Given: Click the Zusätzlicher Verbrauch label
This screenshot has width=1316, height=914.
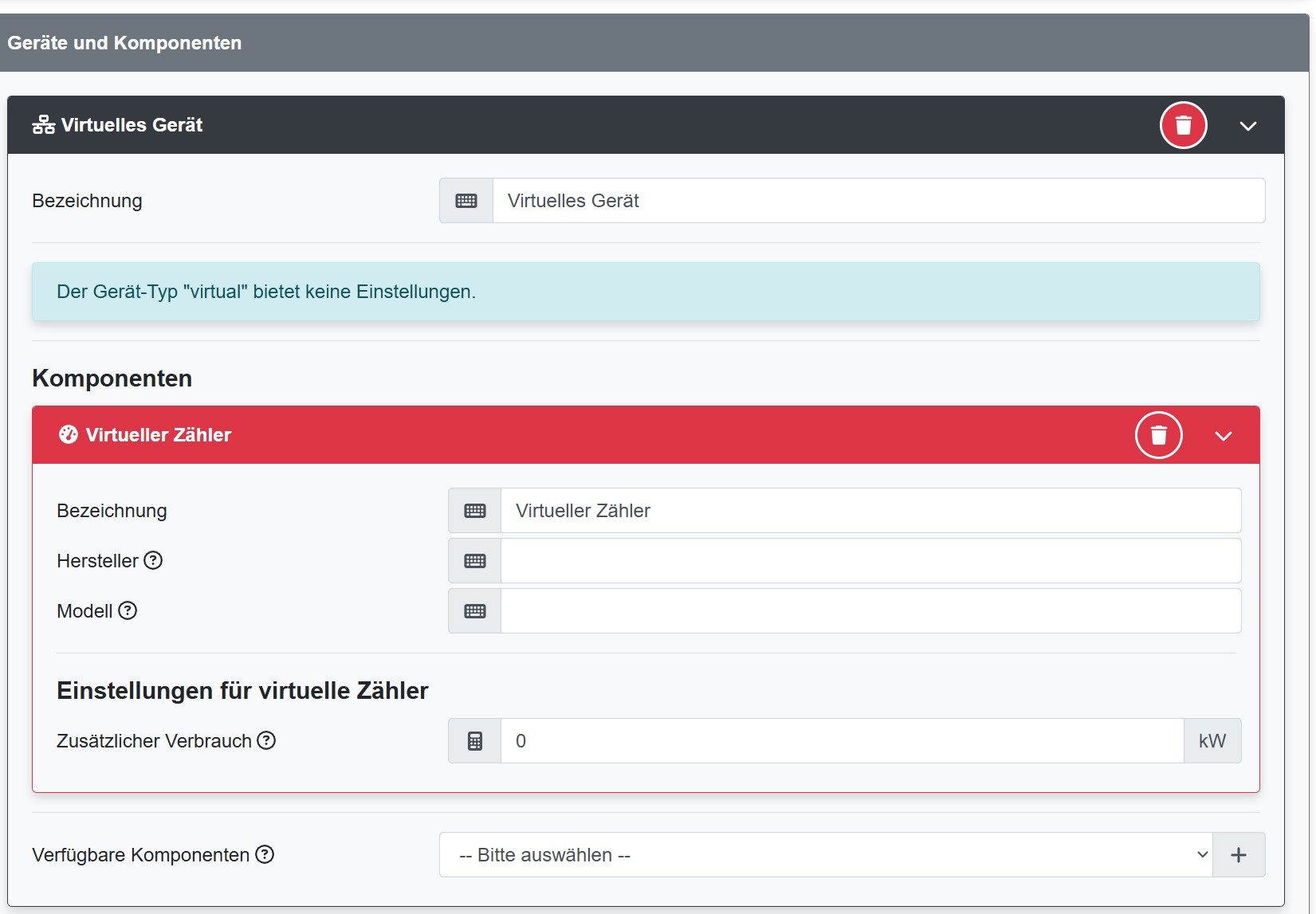Looking at the screenshot, I should click(x=154, y=741).
